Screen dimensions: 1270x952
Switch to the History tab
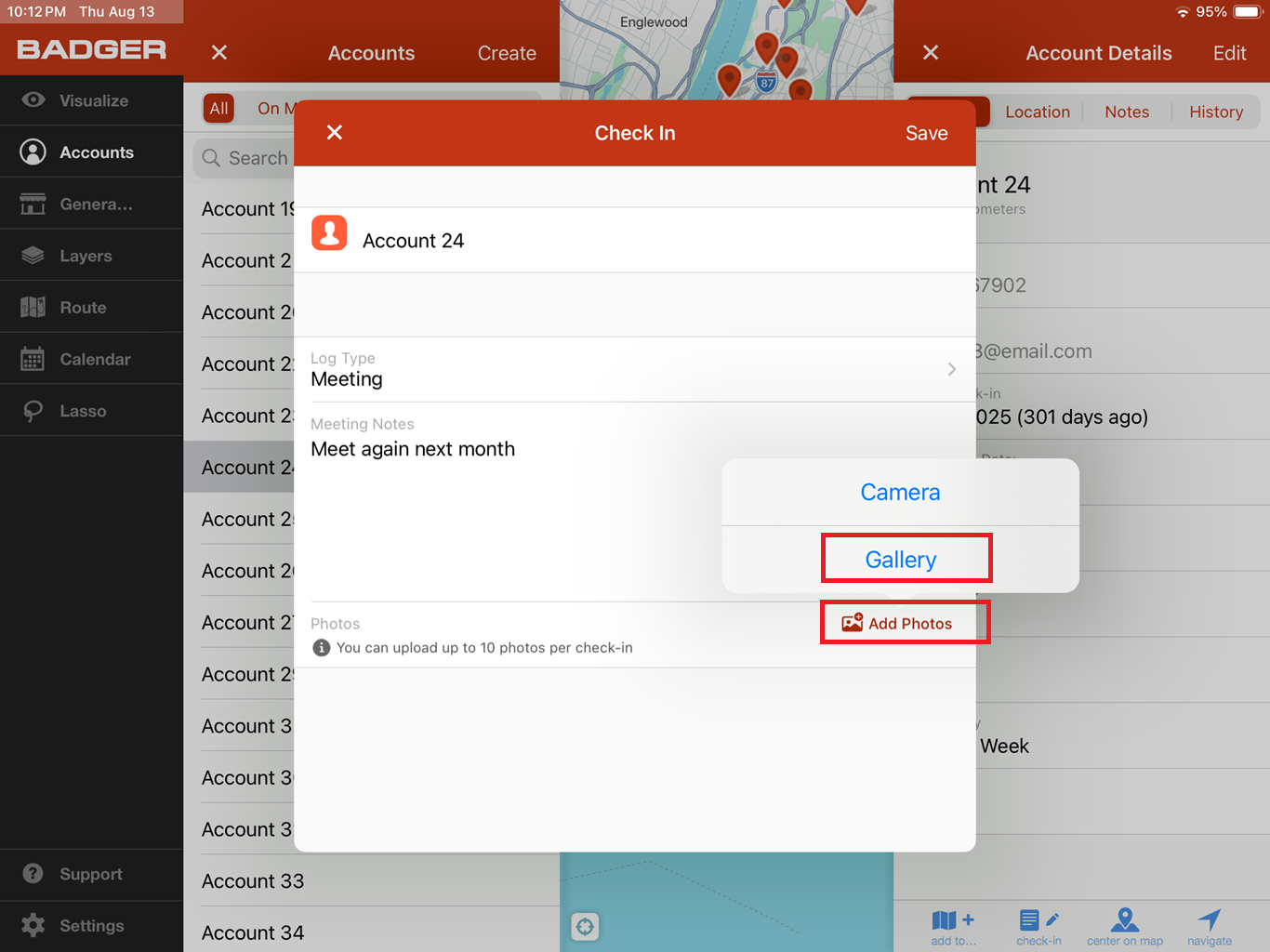click(1216, 112)
